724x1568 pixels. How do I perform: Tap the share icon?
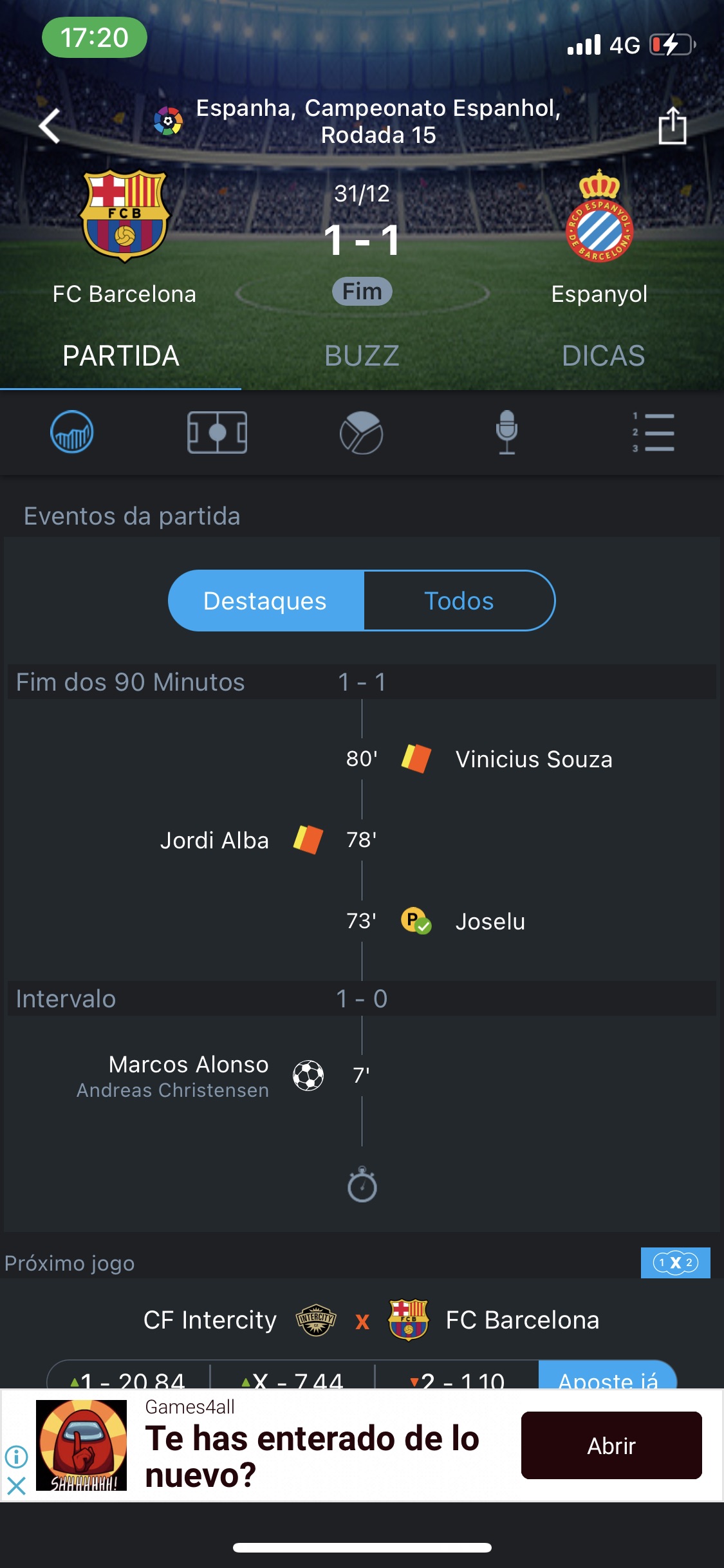(673, 126)
